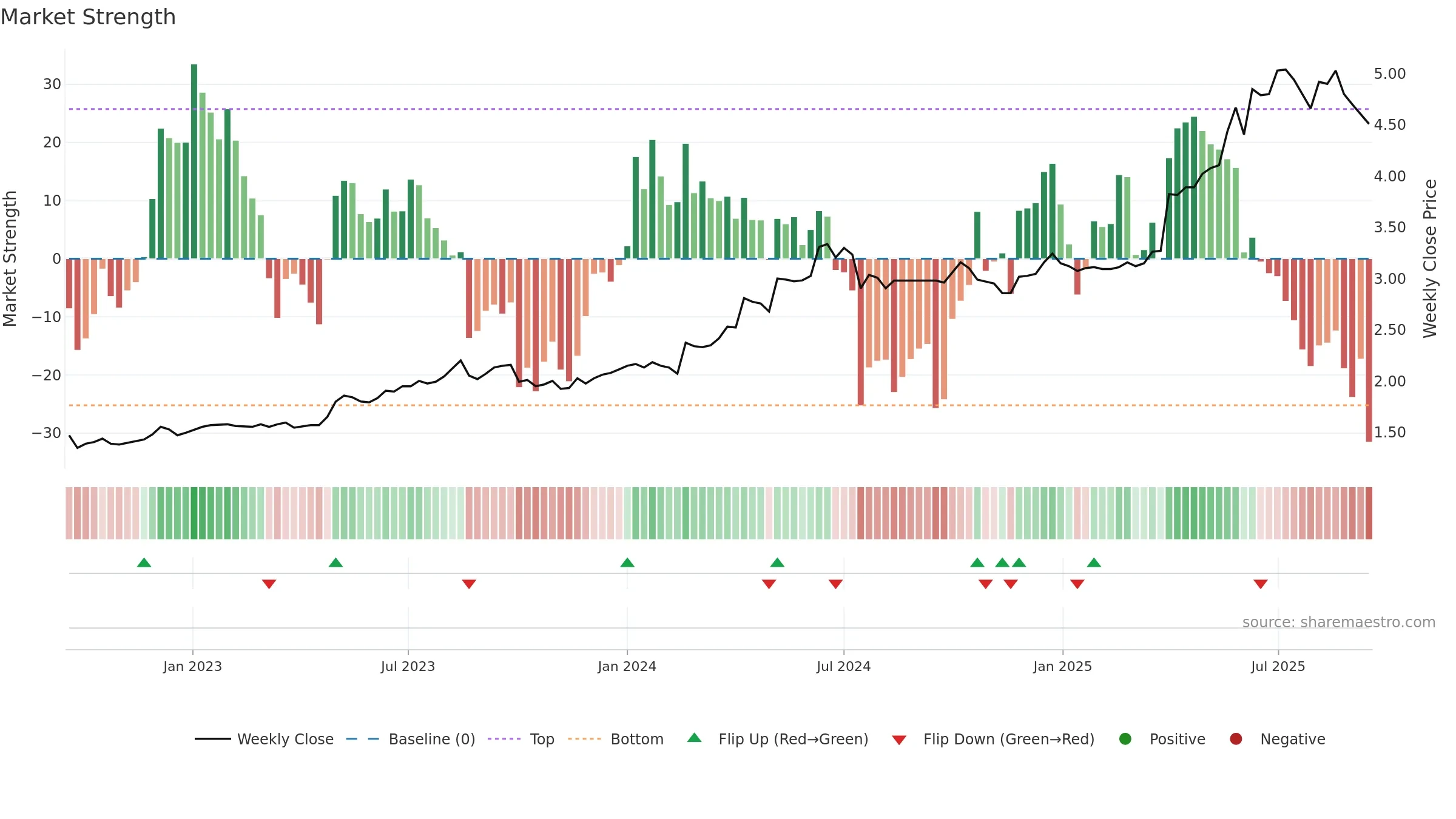
Task: Click the green flip-up triangle on Jan 2024 gridline
Action: click(627, 562)
